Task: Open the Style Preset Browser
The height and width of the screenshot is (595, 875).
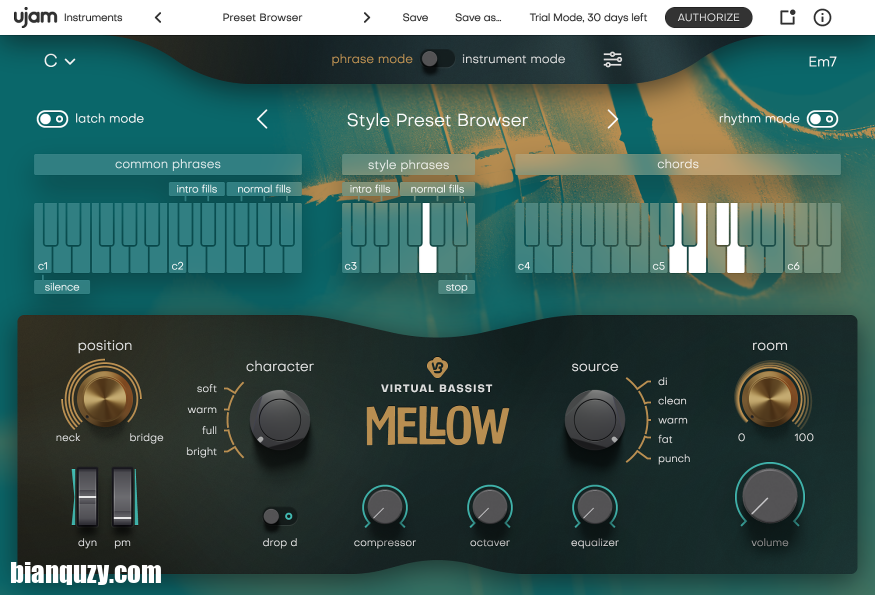Action: 437,120
